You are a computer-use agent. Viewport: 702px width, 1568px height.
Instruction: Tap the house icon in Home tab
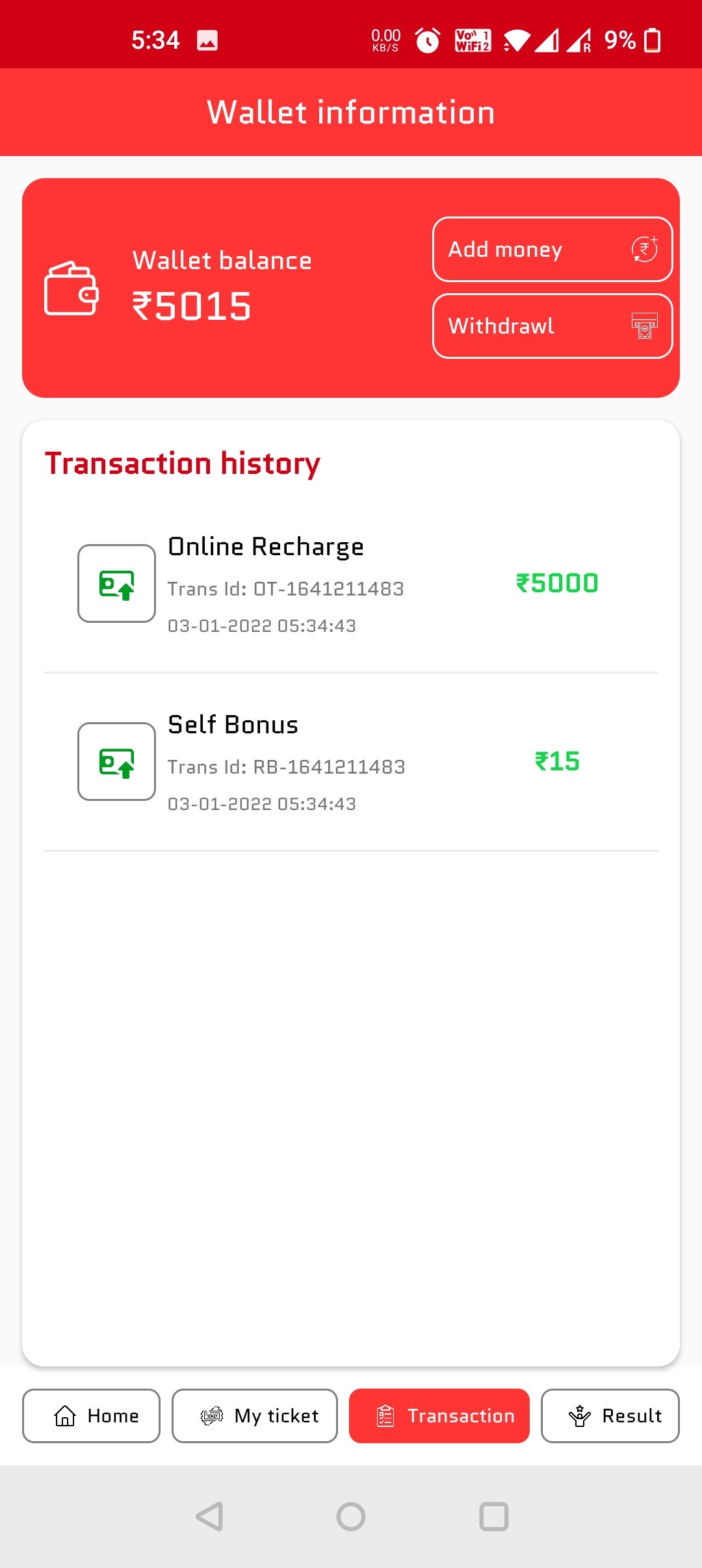(x=65, y=1416)
